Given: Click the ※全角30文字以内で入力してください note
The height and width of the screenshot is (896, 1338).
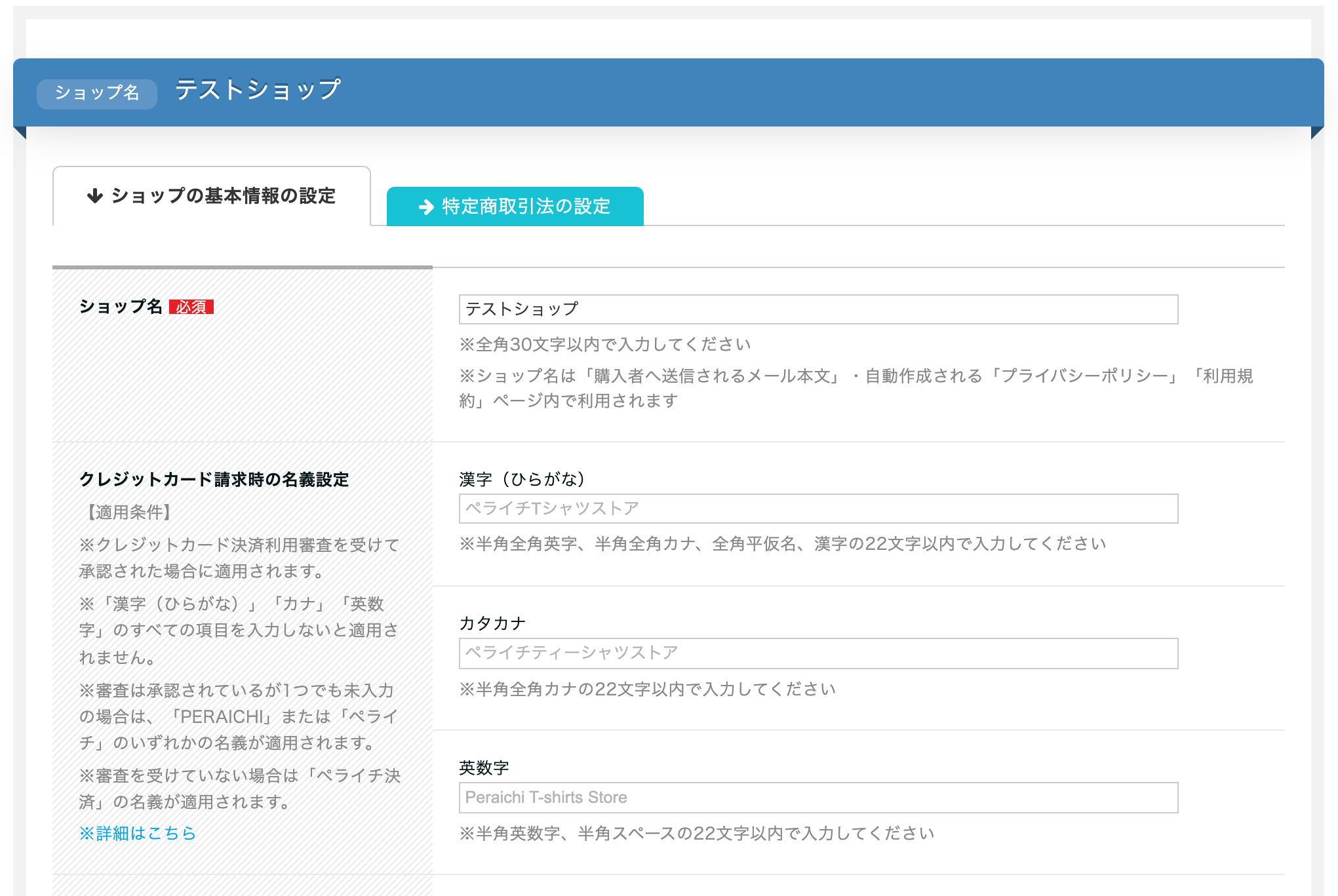Looking at the screenshot, I should click(605, 345).
